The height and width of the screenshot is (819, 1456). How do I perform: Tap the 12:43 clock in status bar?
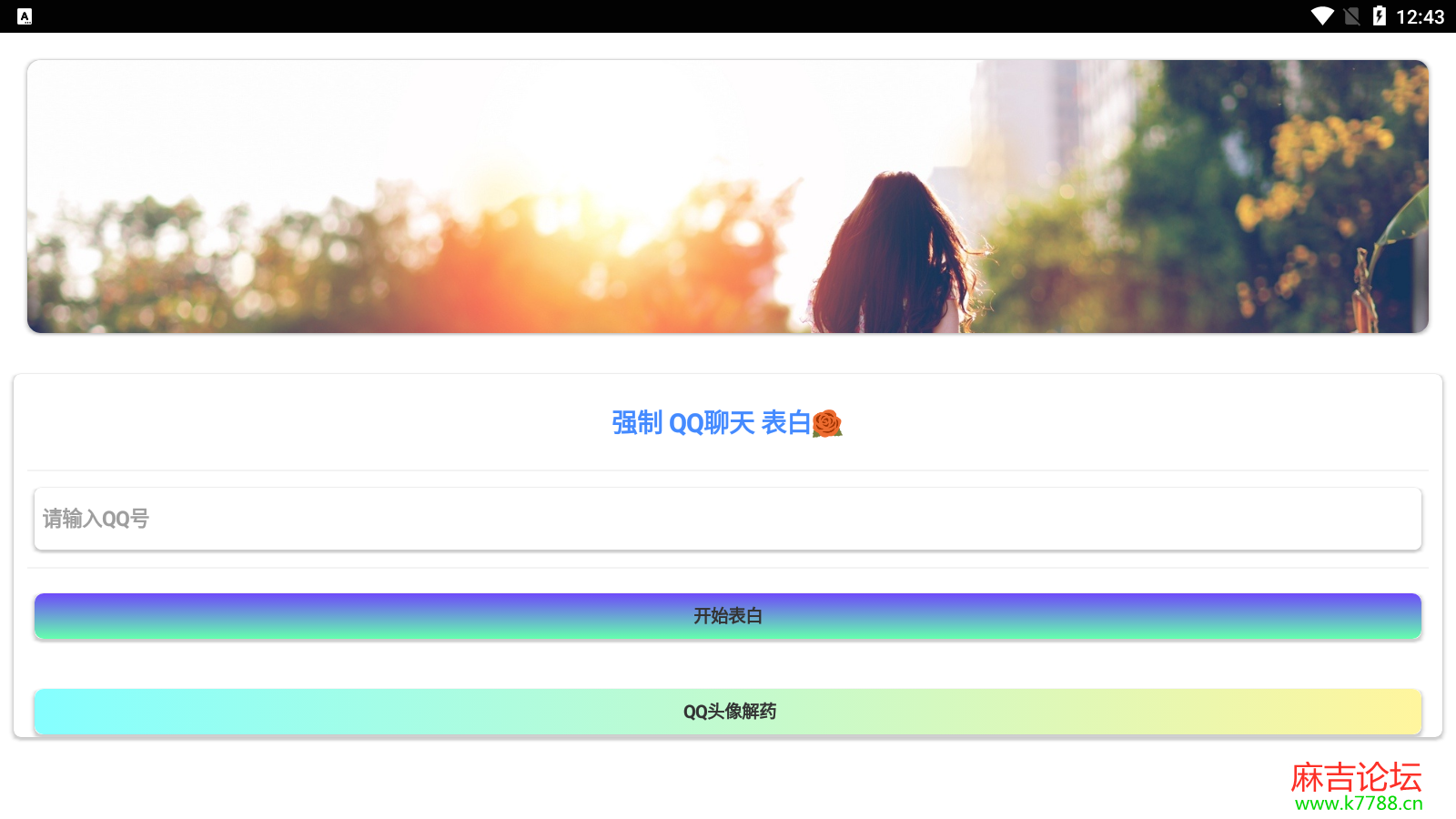tap(1420, 16)
